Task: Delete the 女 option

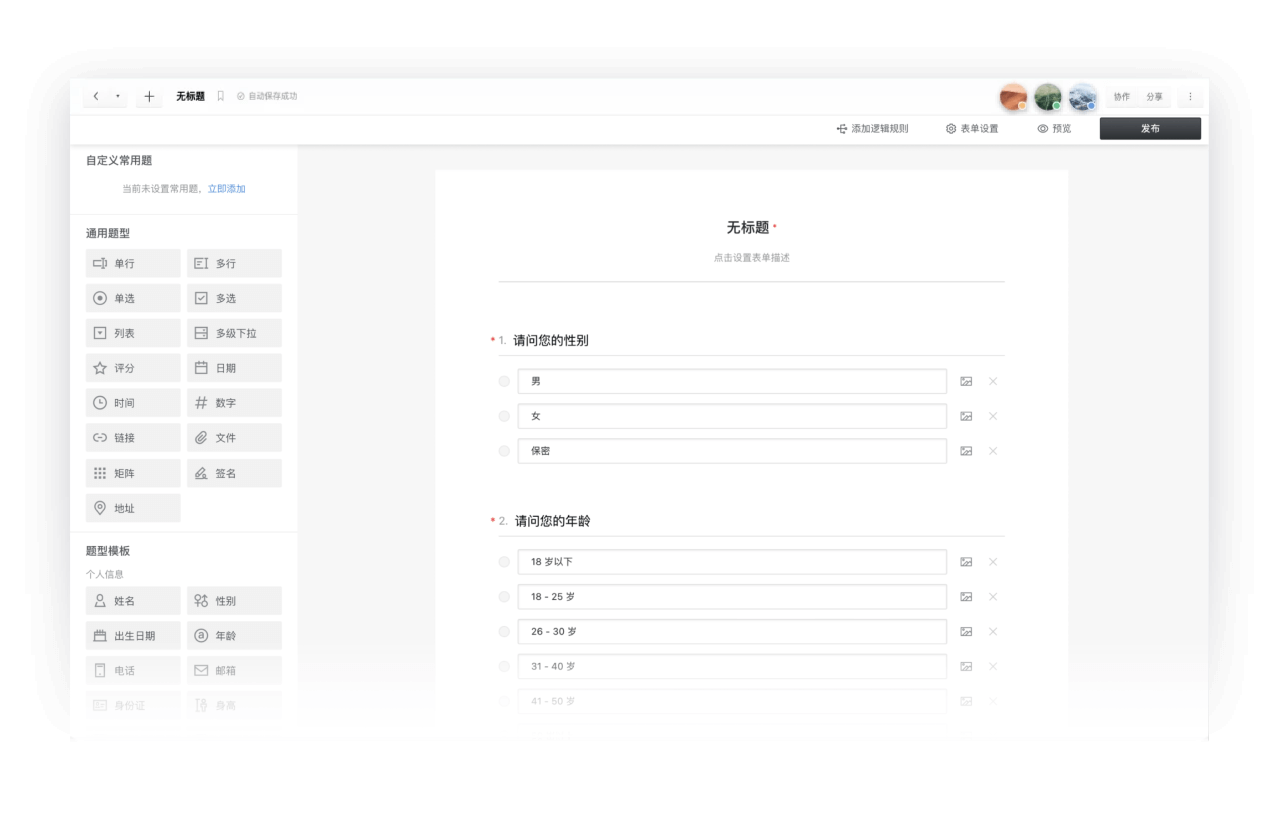Action: tap(993, 417)
